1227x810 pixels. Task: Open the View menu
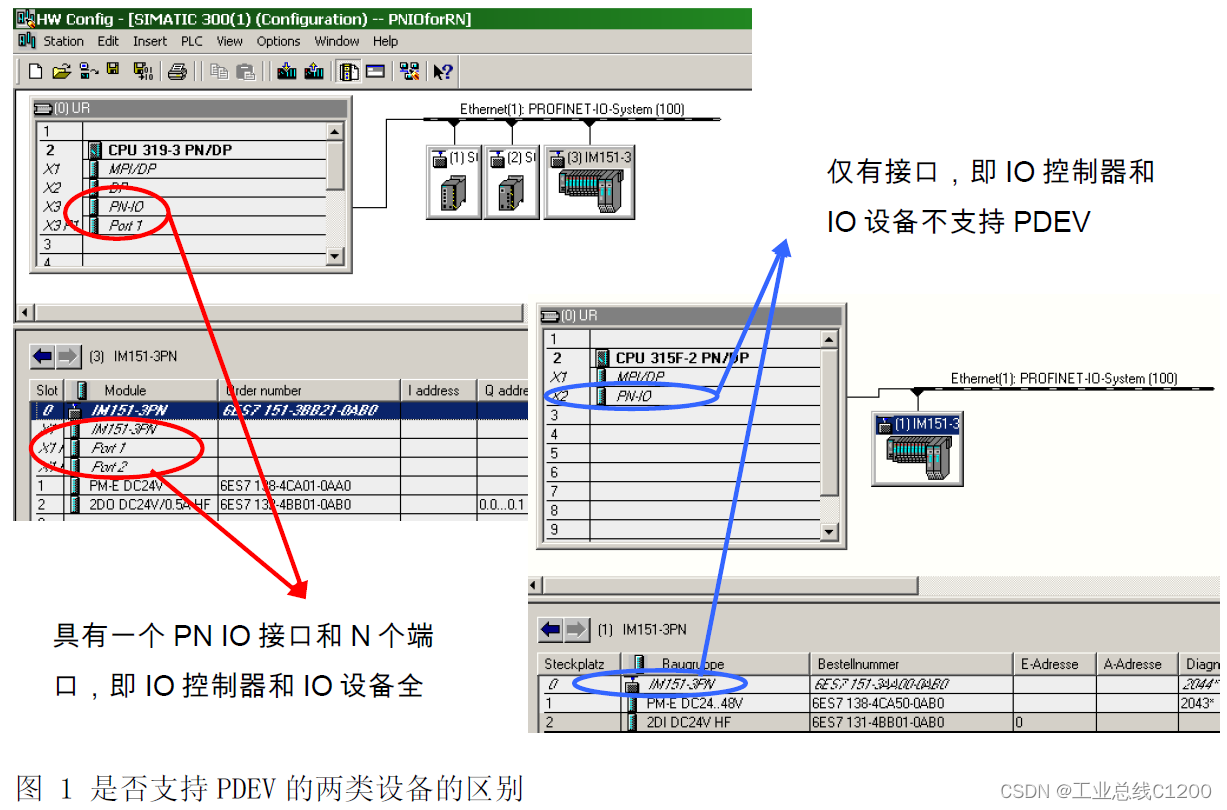point(230,41)
